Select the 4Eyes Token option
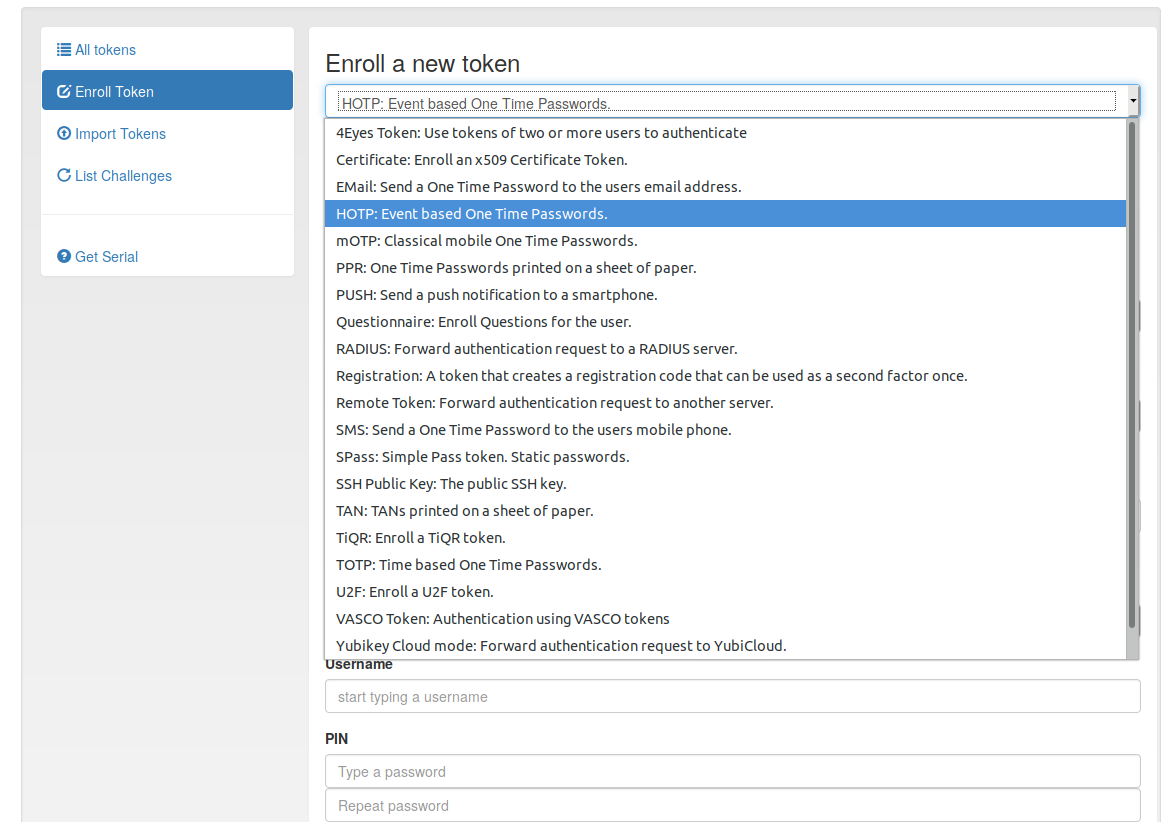 coord(726,132)
